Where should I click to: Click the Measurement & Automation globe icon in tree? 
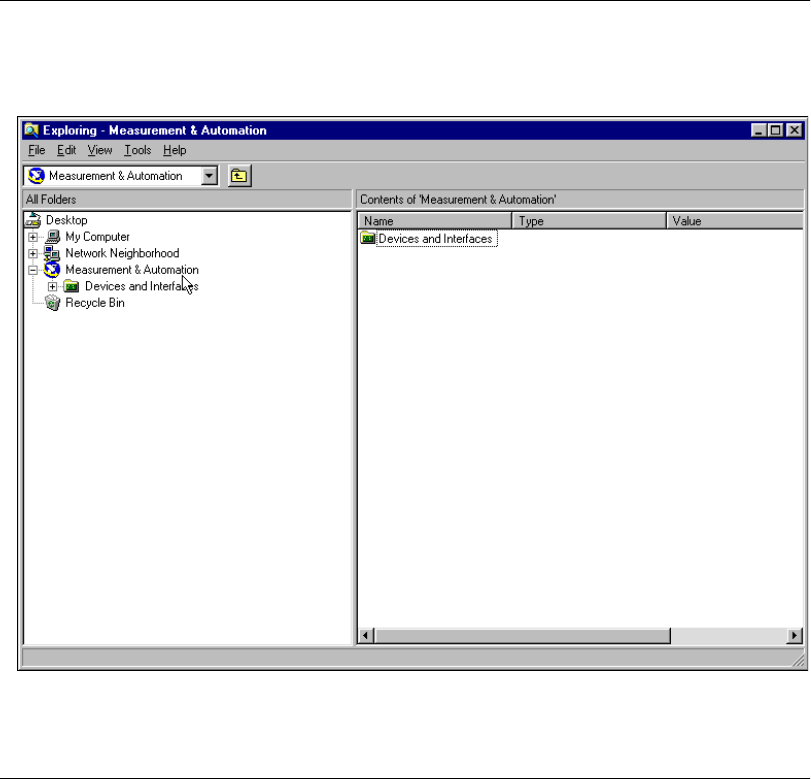(x=52, y=269)
